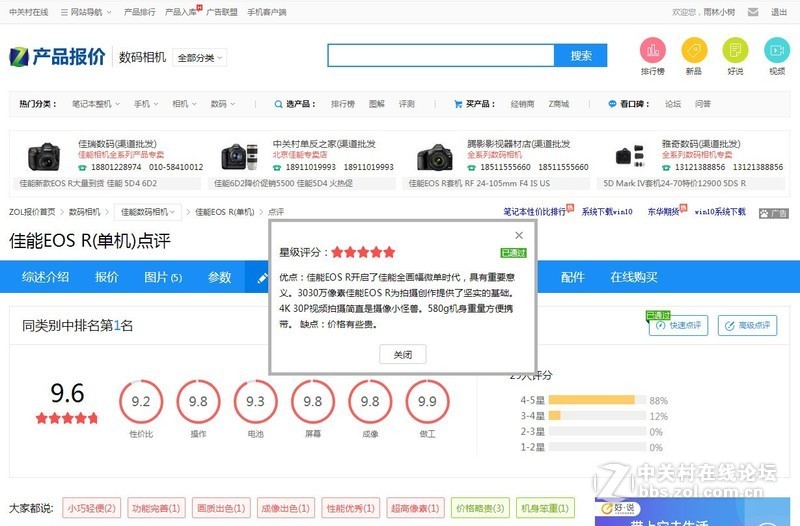This screenshot has height=526, width=800.
Task: Click the 评测 link
Action: click(x=407, y=104)
